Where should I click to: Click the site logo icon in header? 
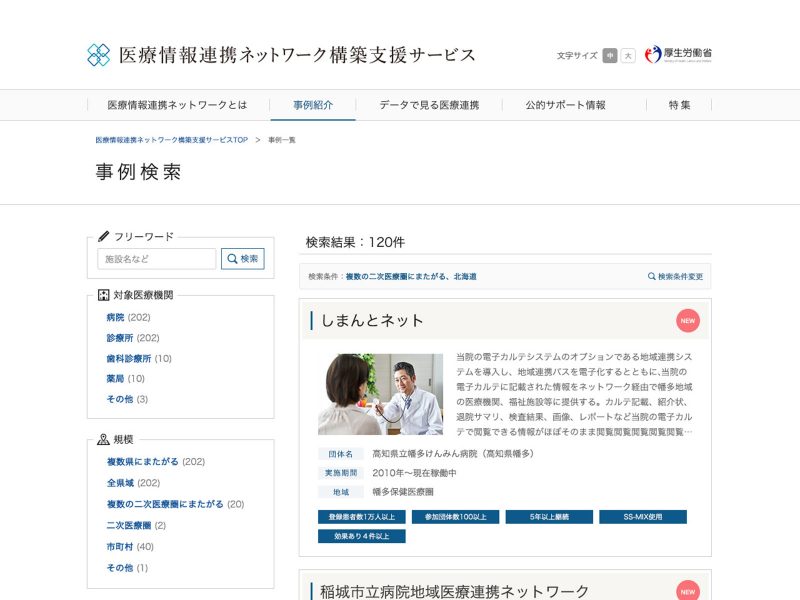point(98,55)
